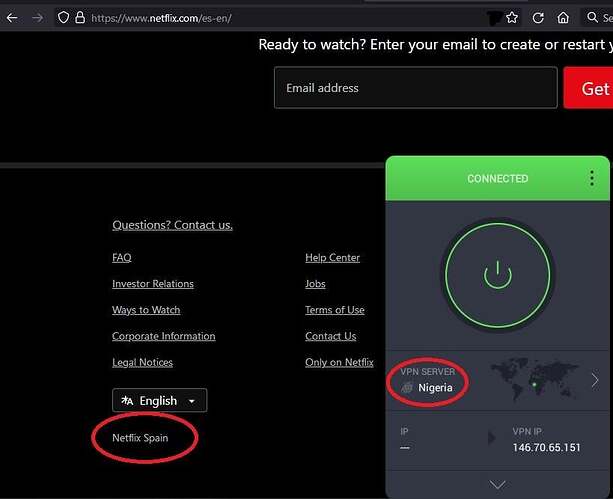Go to browser home page icon
The width and height of the screenshot is (613, 499).
click(564, 18)
